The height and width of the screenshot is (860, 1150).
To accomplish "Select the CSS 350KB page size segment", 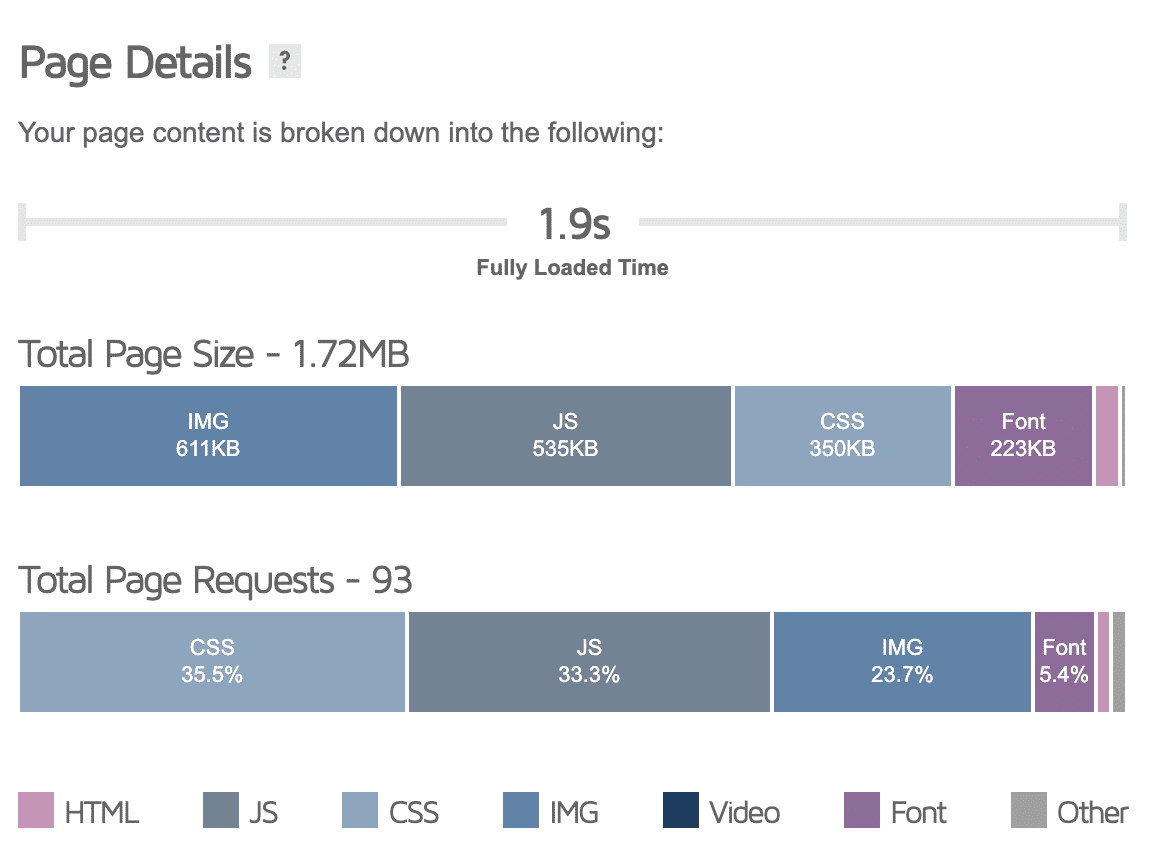I will 842,436.
